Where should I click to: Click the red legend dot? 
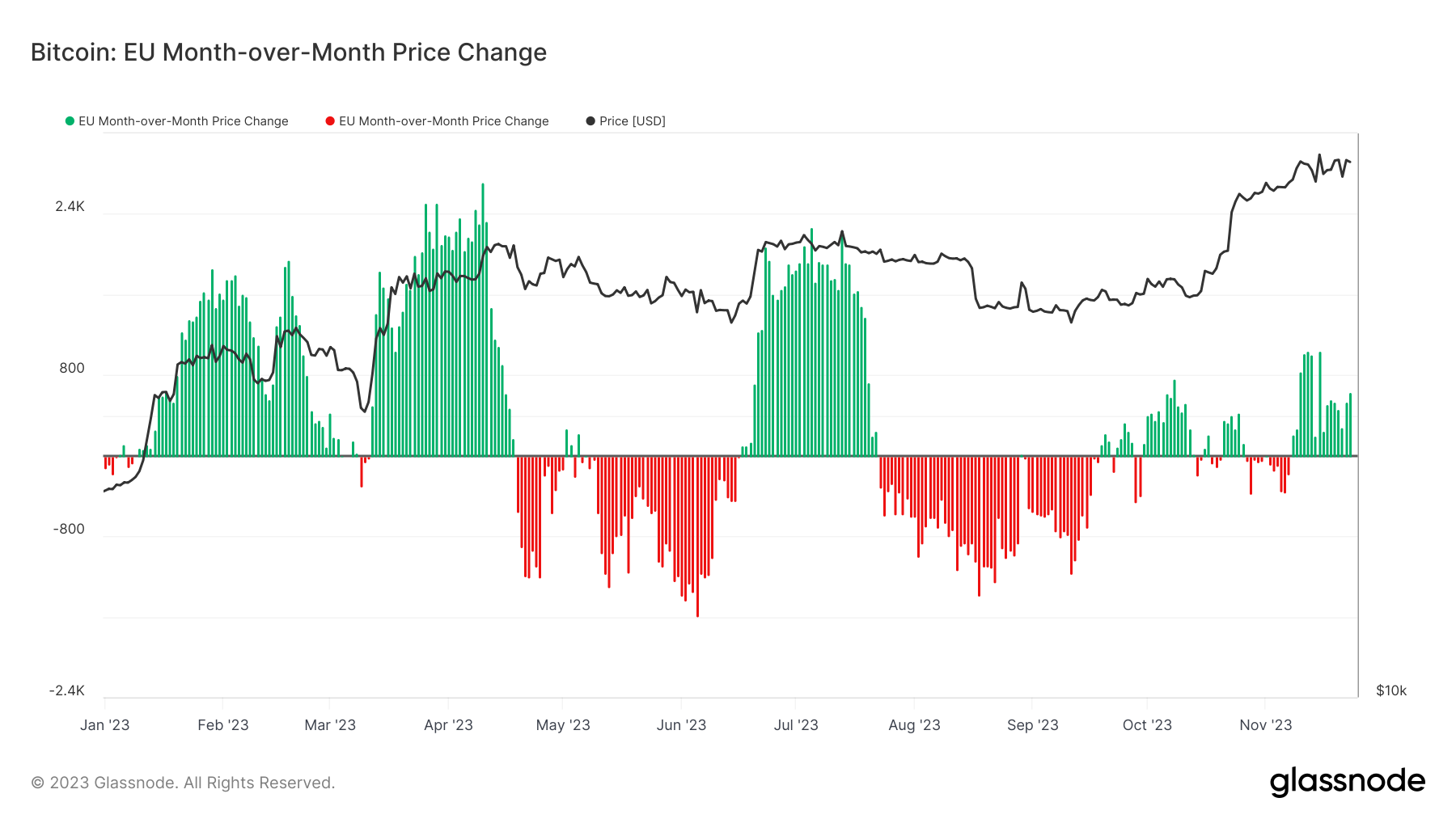[330, 121]
